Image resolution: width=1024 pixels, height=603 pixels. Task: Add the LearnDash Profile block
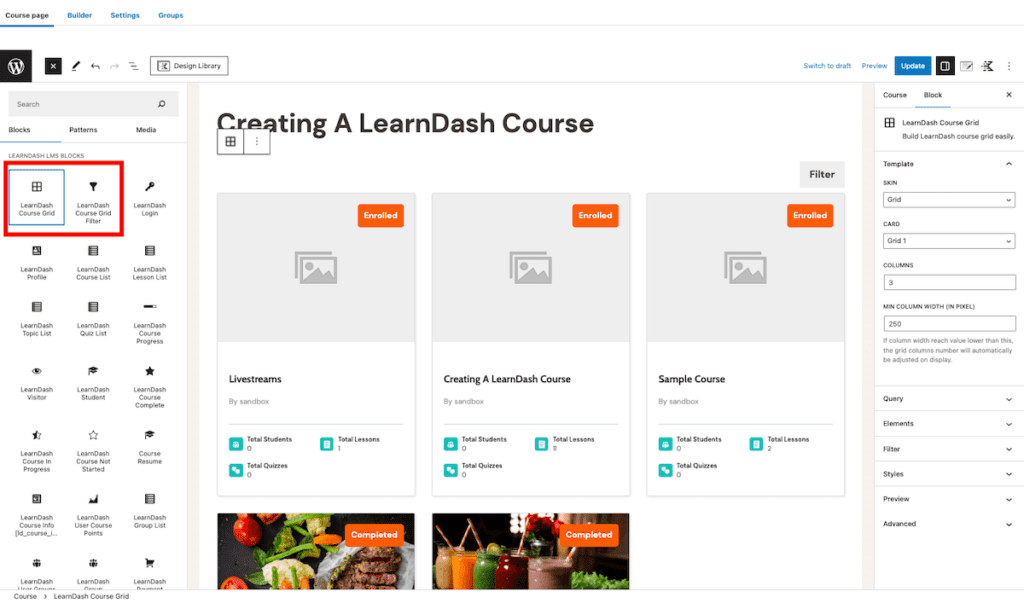(x=37, y=261)
